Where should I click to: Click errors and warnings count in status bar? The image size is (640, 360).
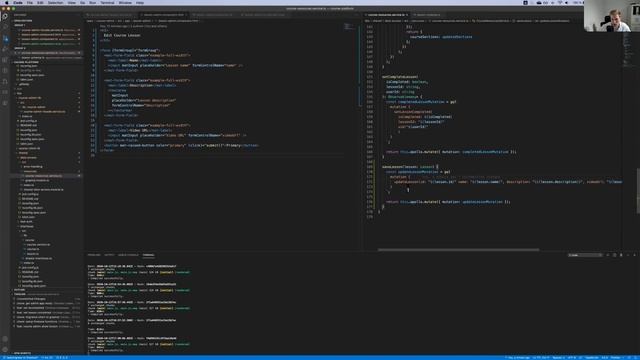click(62, 358)
